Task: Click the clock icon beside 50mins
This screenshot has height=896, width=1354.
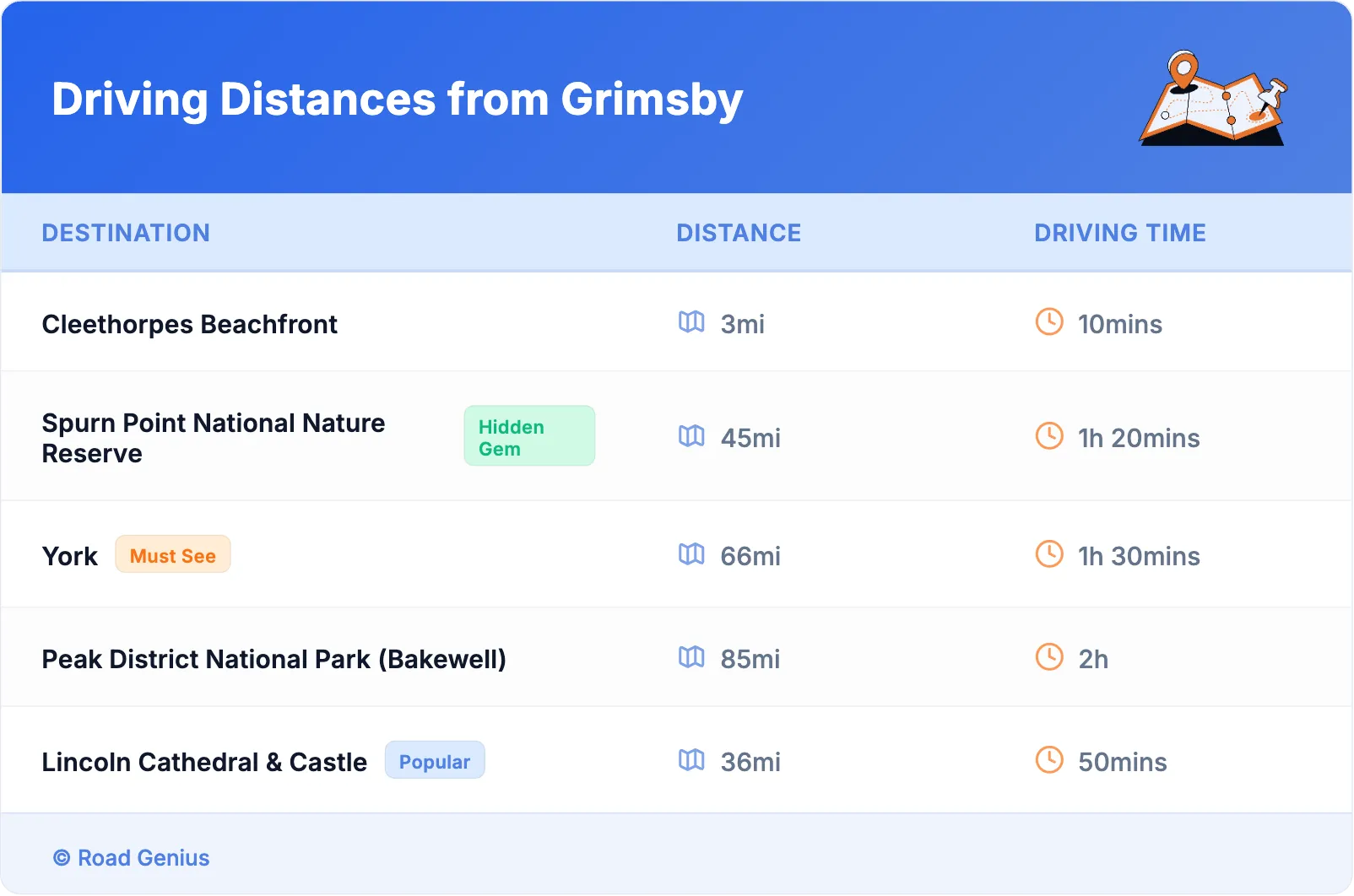Action: click(1049, 759)
